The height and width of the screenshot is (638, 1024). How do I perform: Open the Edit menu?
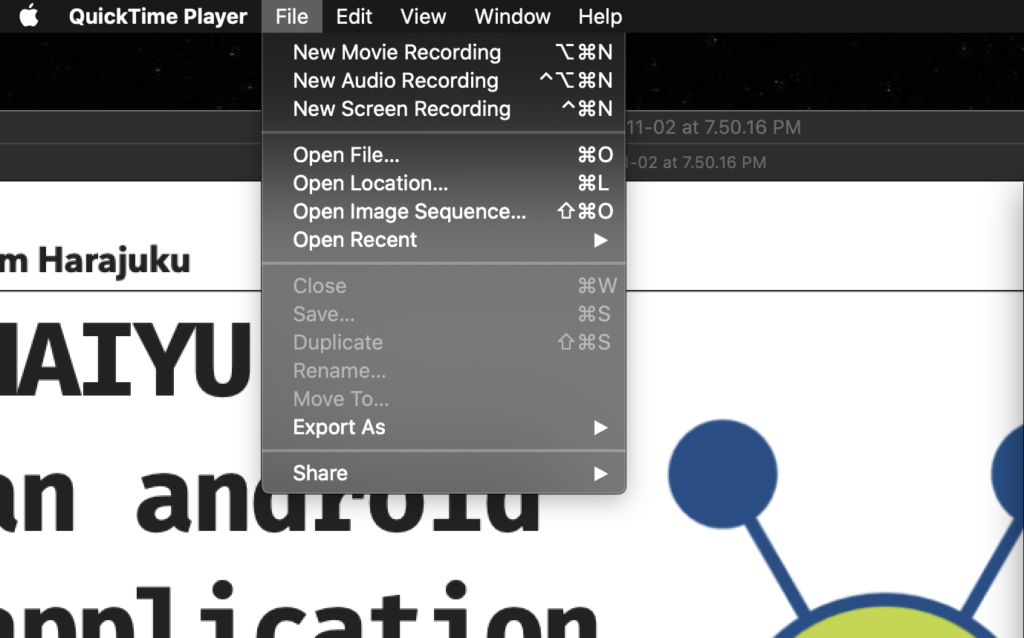coord(354,16)
